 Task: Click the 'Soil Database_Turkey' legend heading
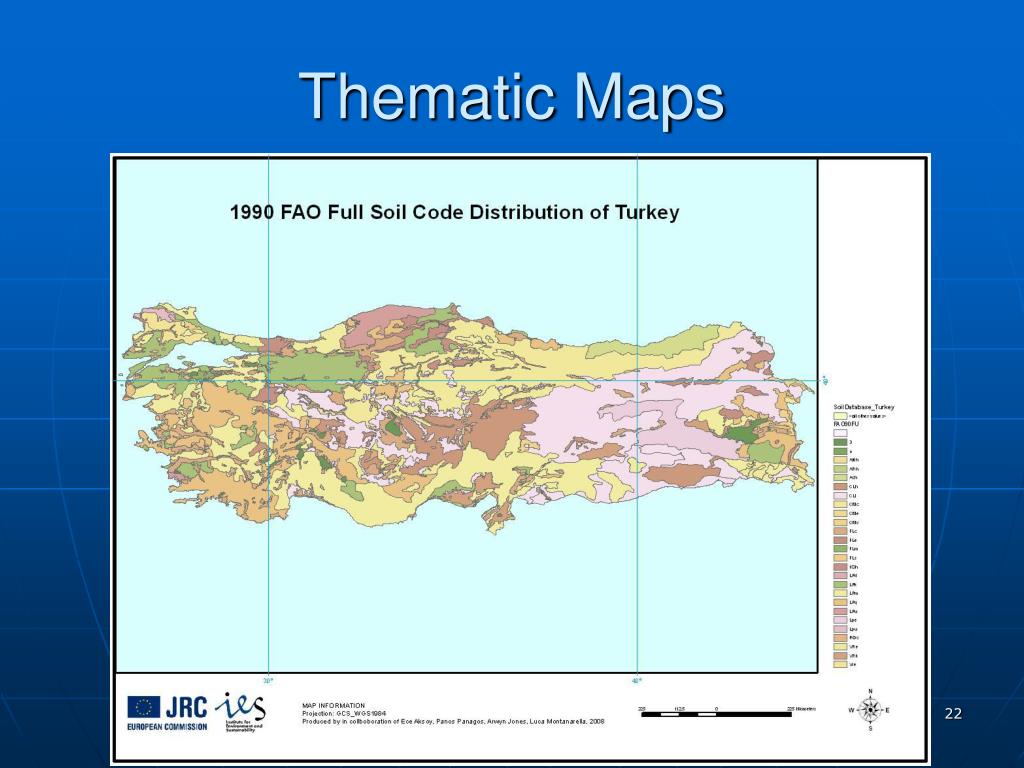point(864,407)
